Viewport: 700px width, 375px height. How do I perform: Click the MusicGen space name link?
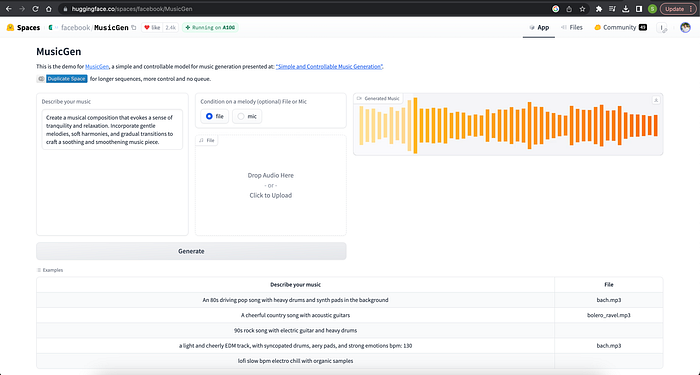(111, 28)
